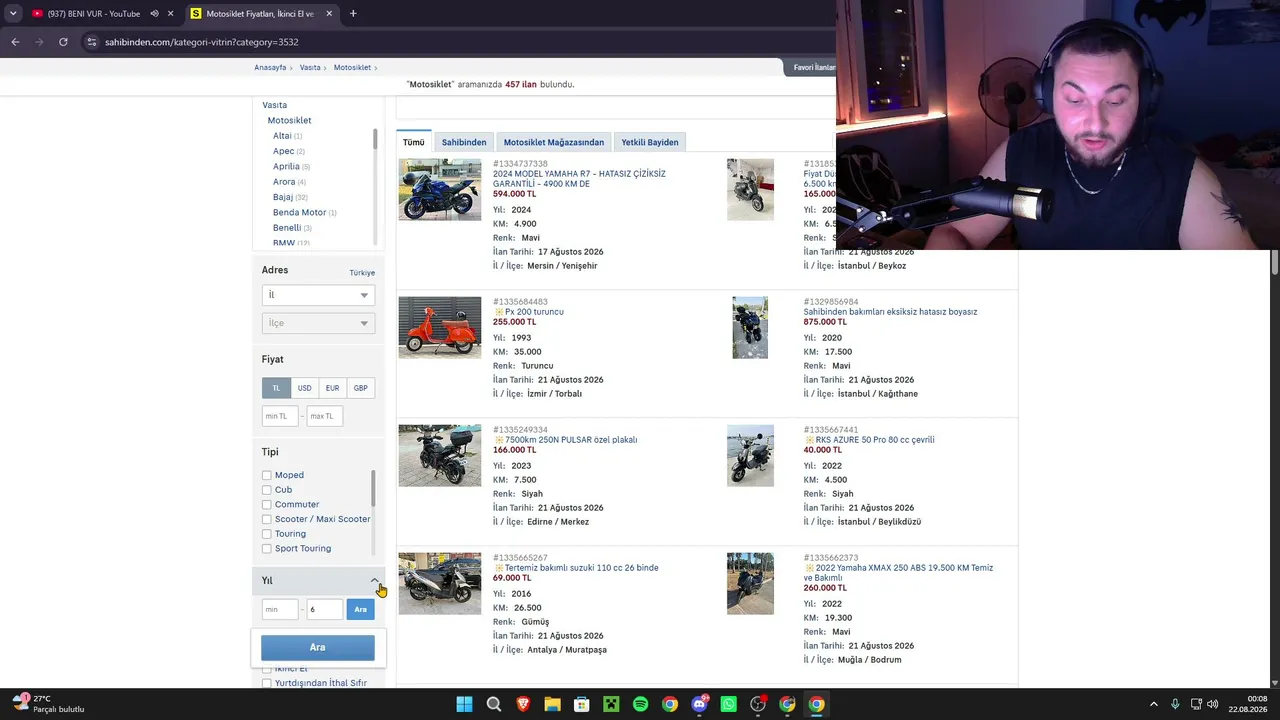Select TL currency button
The image size is (1280, 720).
coord(276,388)
